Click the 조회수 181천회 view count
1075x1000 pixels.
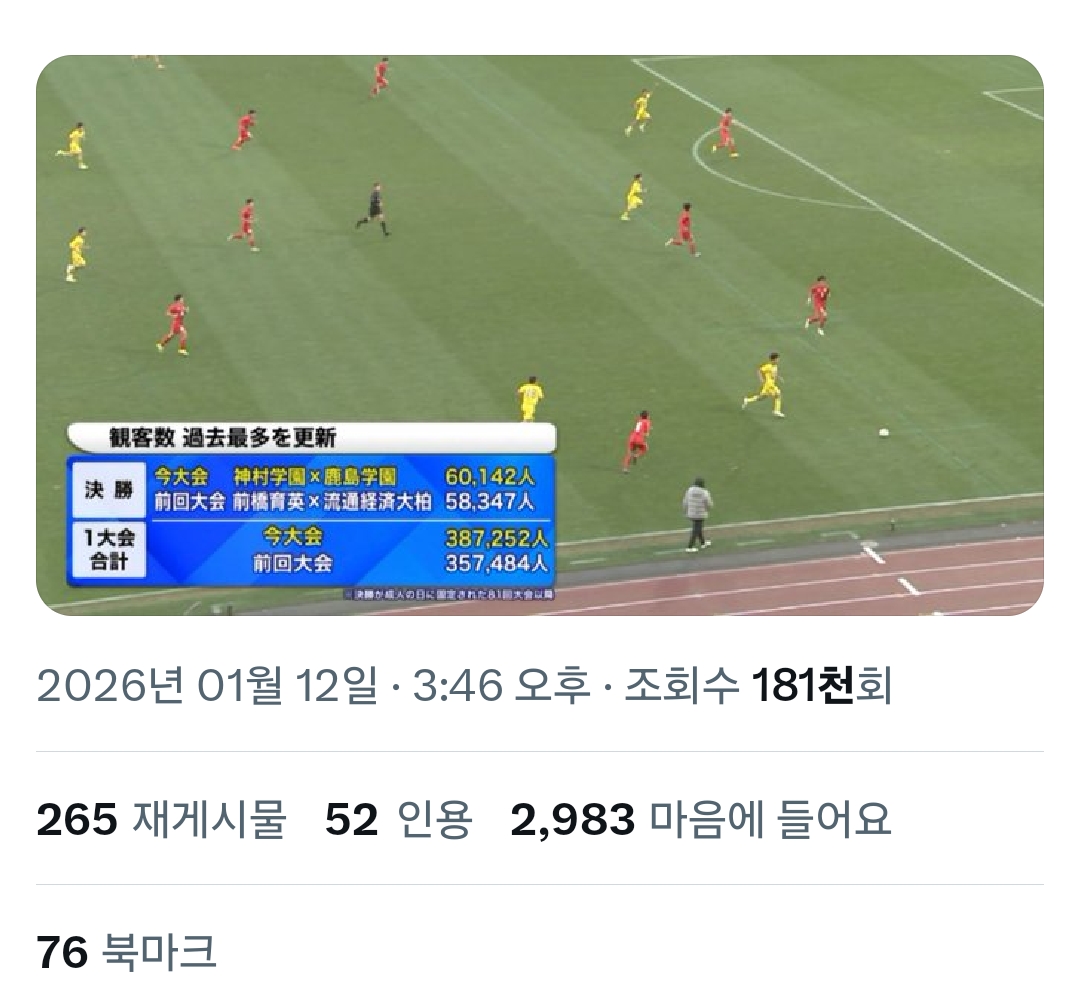[758, 685]
